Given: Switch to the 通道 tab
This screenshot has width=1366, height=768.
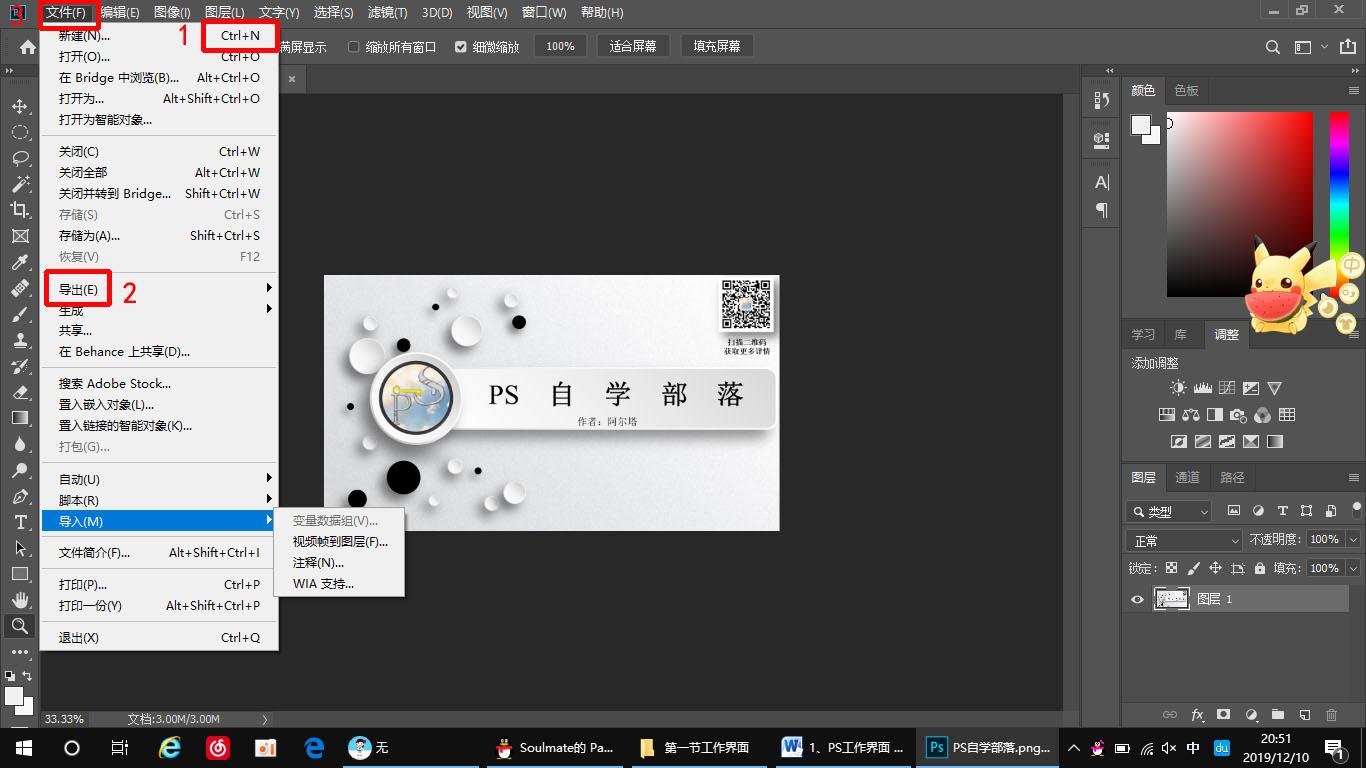Looking at the screenshot, I should (1188, 477).
